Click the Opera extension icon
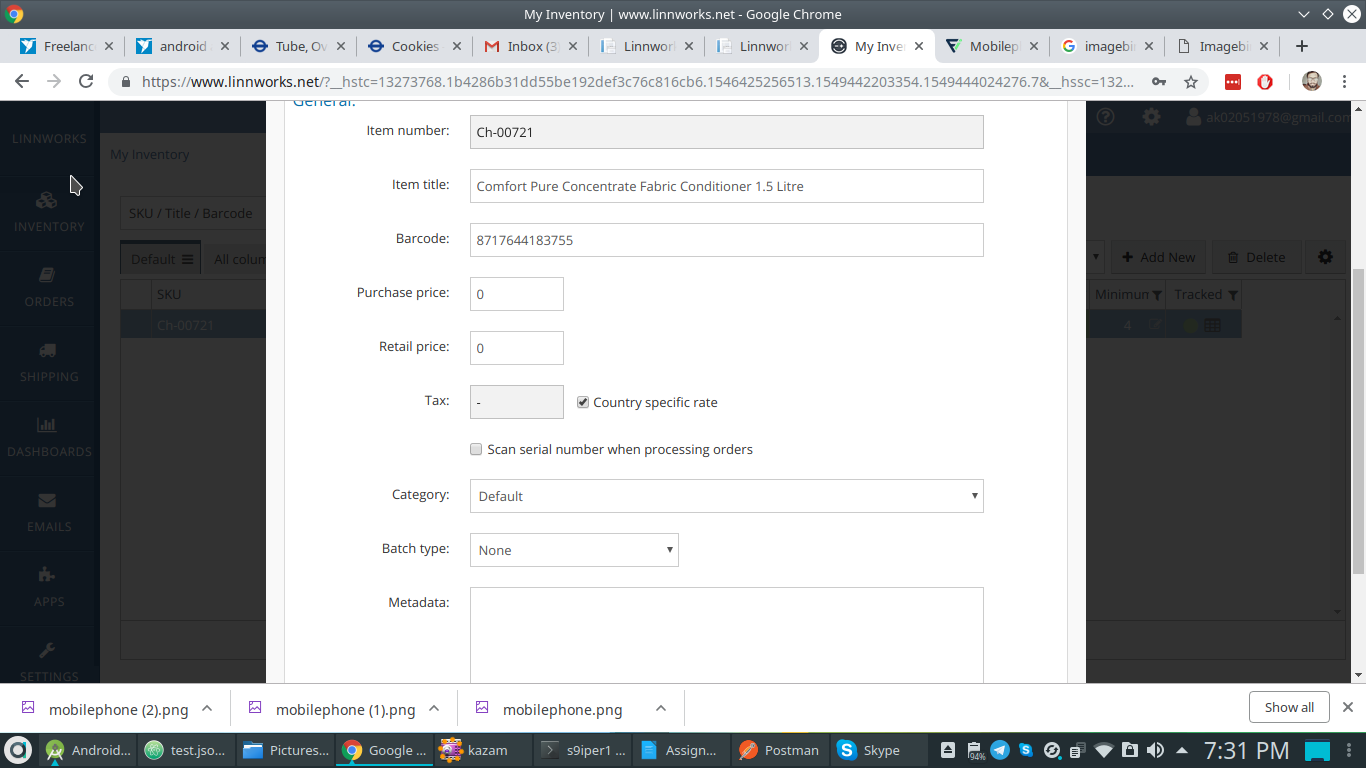The height and width of the screenshot is (768, 1366). [x=1265, y=82]
